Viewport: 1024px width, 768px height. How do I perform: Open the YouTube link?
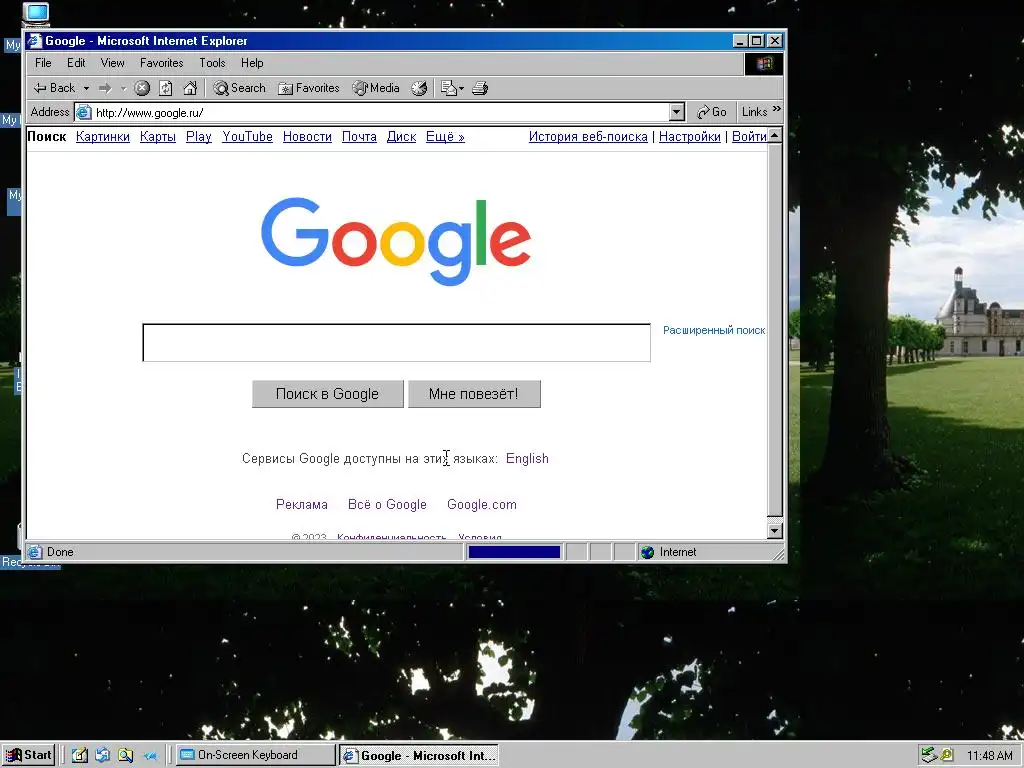tap(248, 136)
